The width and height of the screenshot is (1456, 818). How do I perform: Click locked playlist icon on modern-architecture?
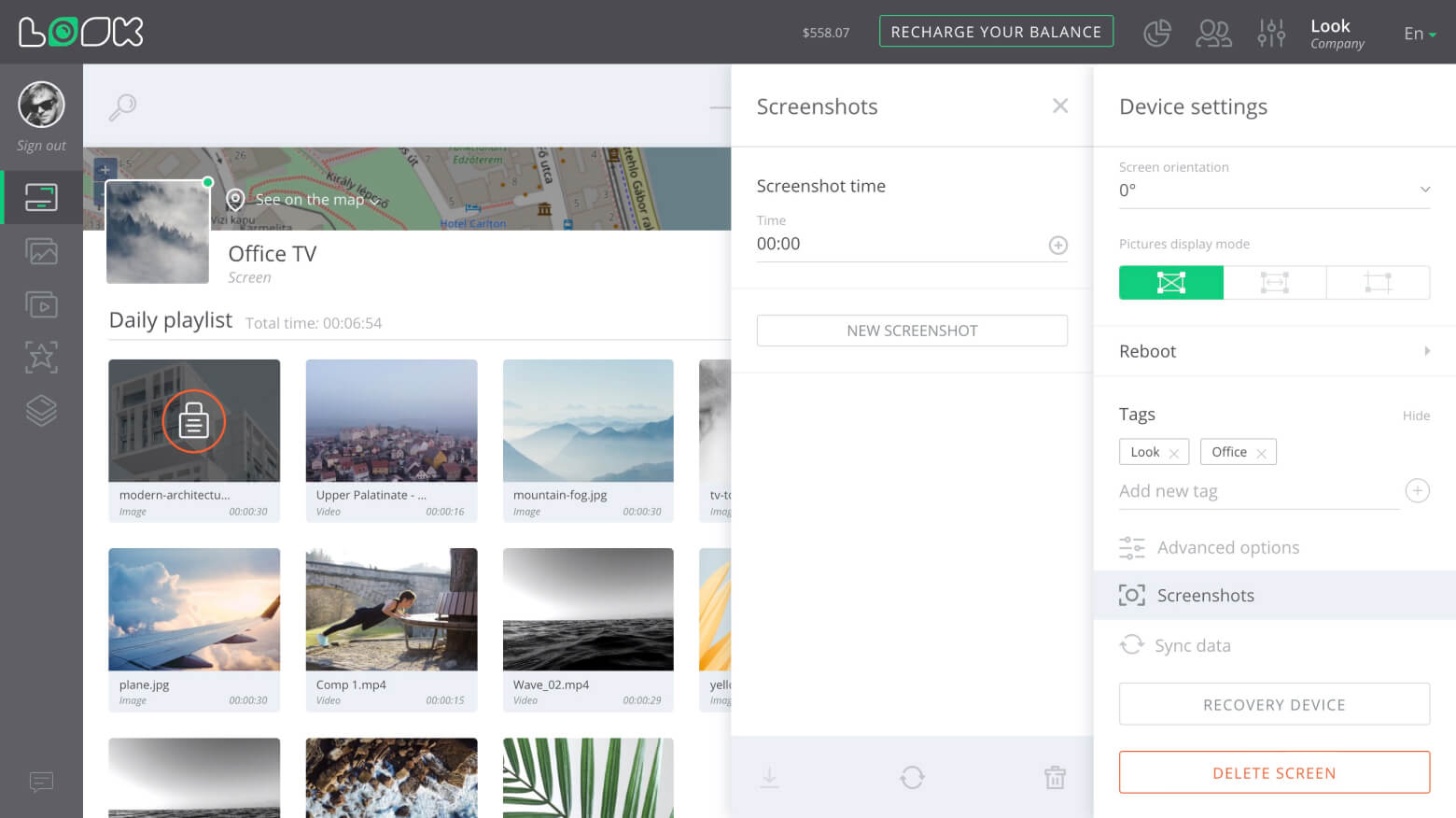click(x=193, y=421)
